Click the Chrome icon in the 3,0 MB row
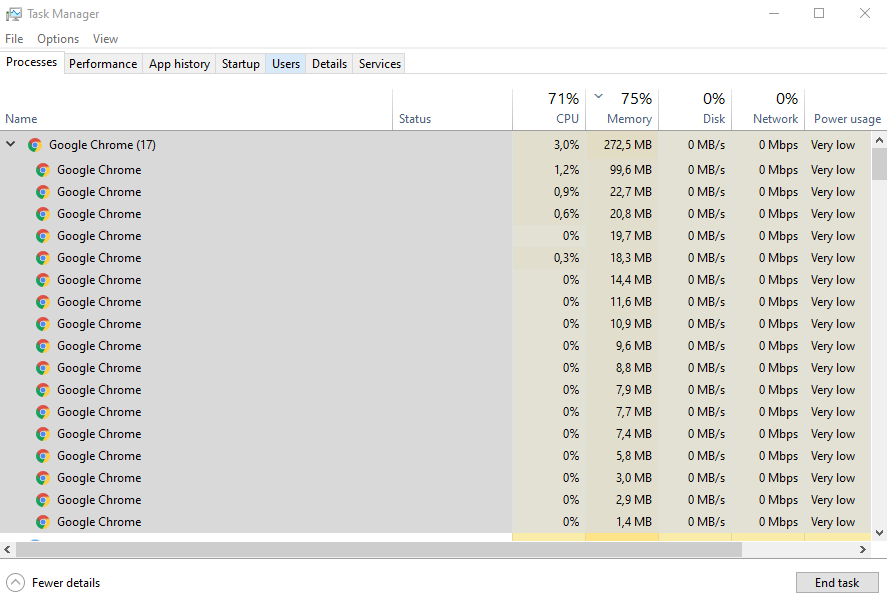The width and height of the screenshot is (887, 606). [43, 478]
